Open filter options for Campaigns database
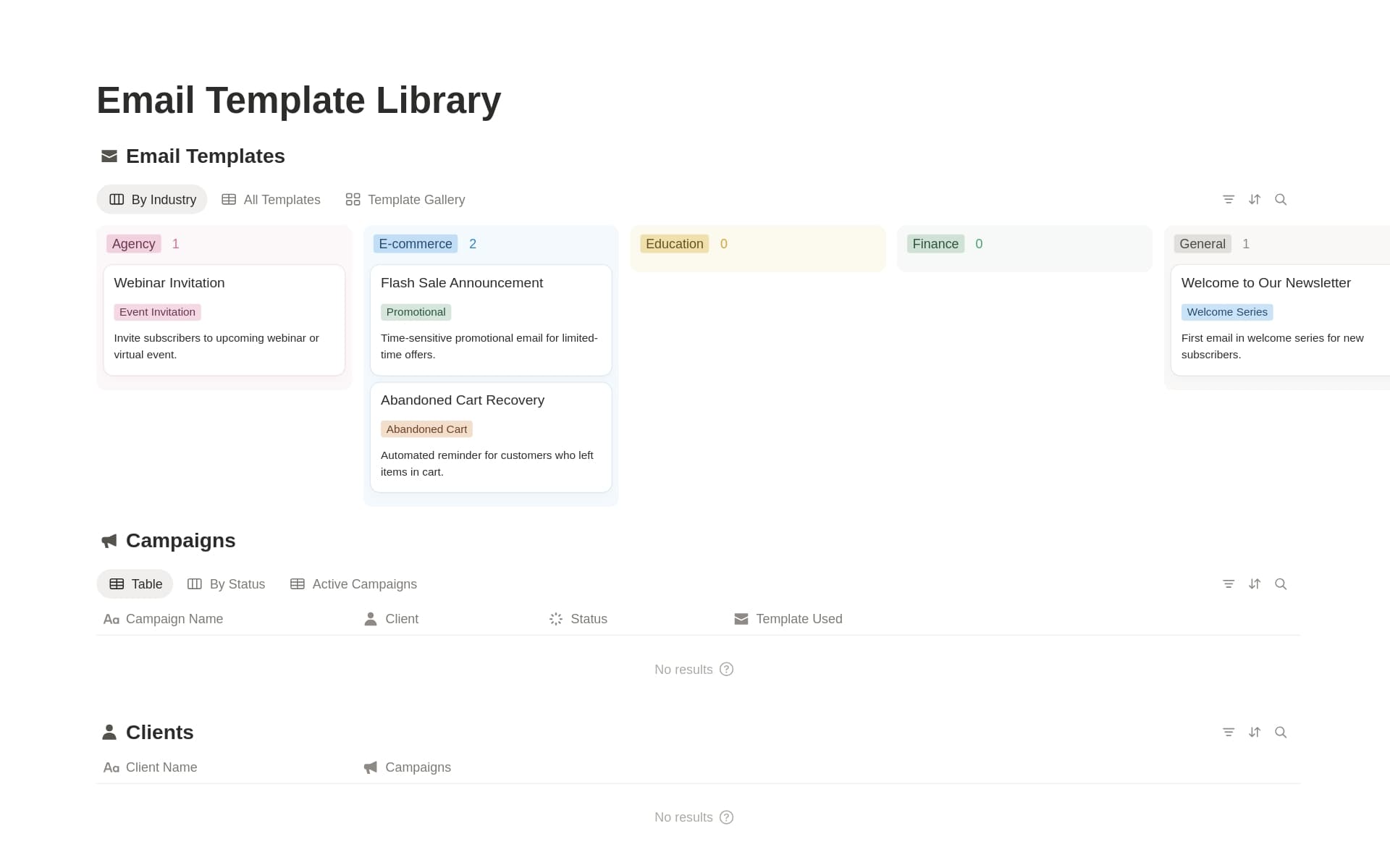Image resolution: width=1390 pixels, height=868 pixels. (1229, 583)
